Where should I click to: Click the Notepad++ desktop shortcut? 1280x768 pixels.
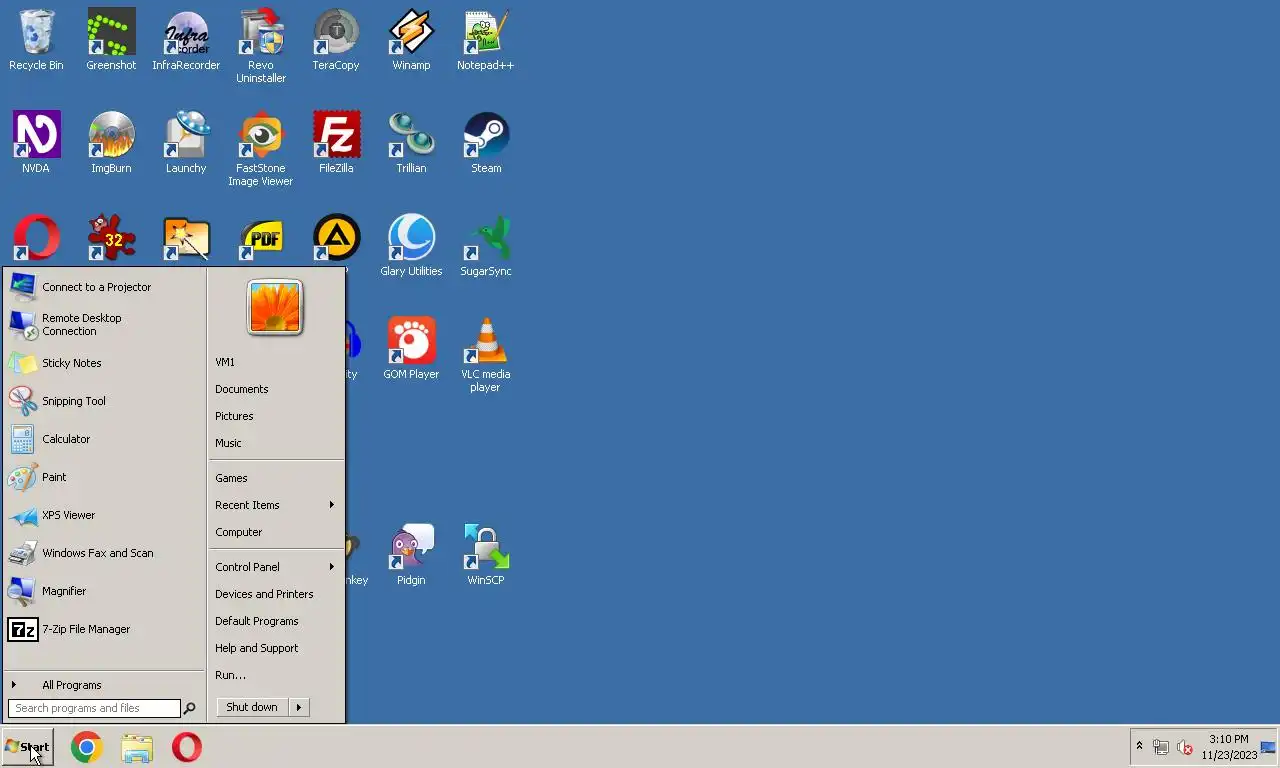coord(486,40)
